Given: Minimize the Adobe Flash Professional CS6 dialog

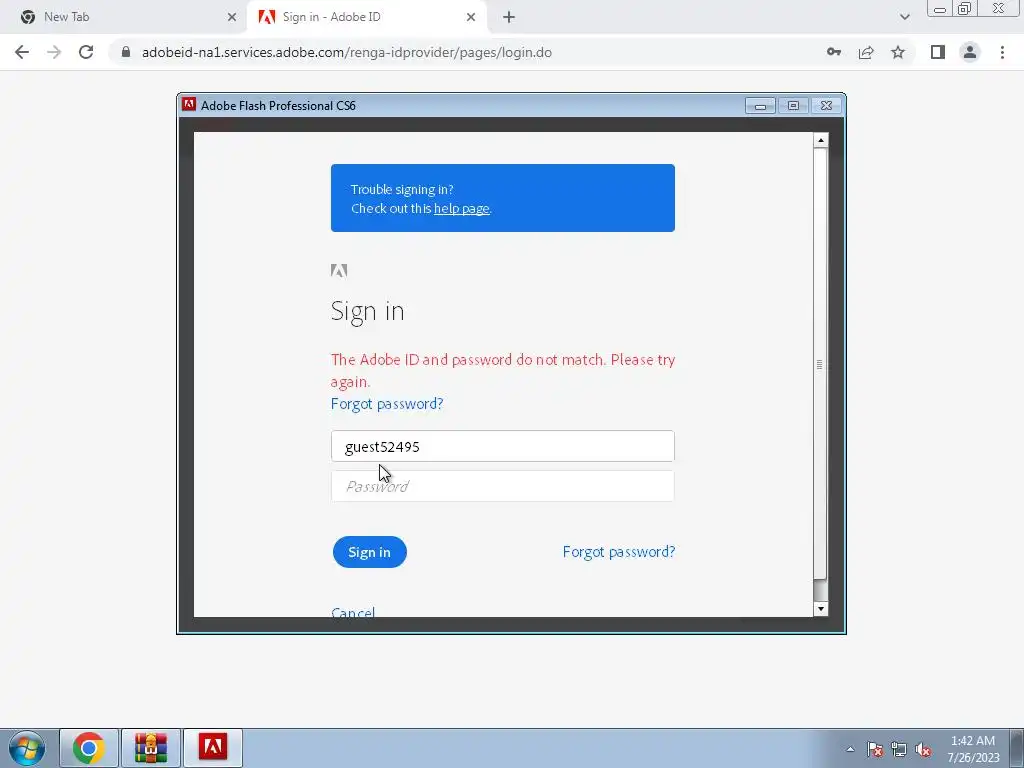Looking at the screenshot, I should pyautogui.click(x=760, y=106).
